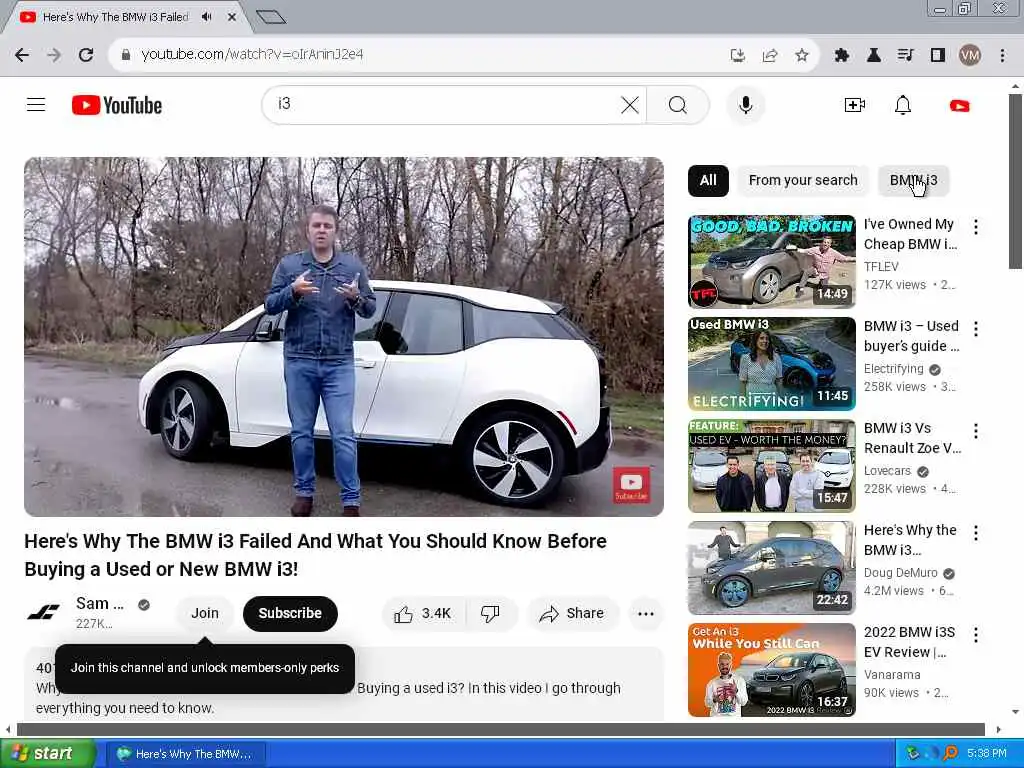Open the Get An i3 While You Still Can thumbnail
This screenshot has height=768, width=1024.
pos(771,669)
